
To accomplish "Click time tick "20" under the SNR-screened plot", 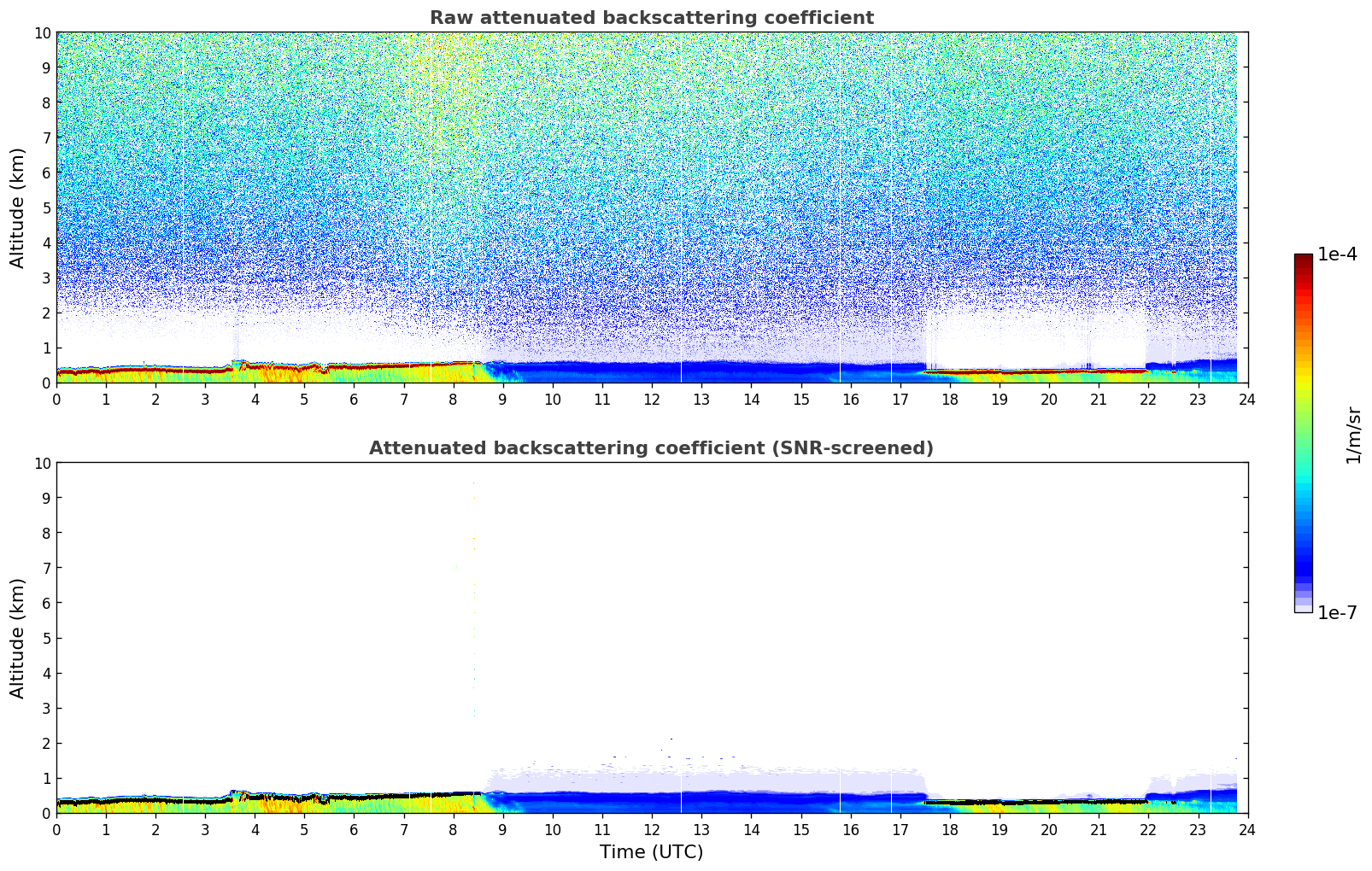I will point(1049,830).
